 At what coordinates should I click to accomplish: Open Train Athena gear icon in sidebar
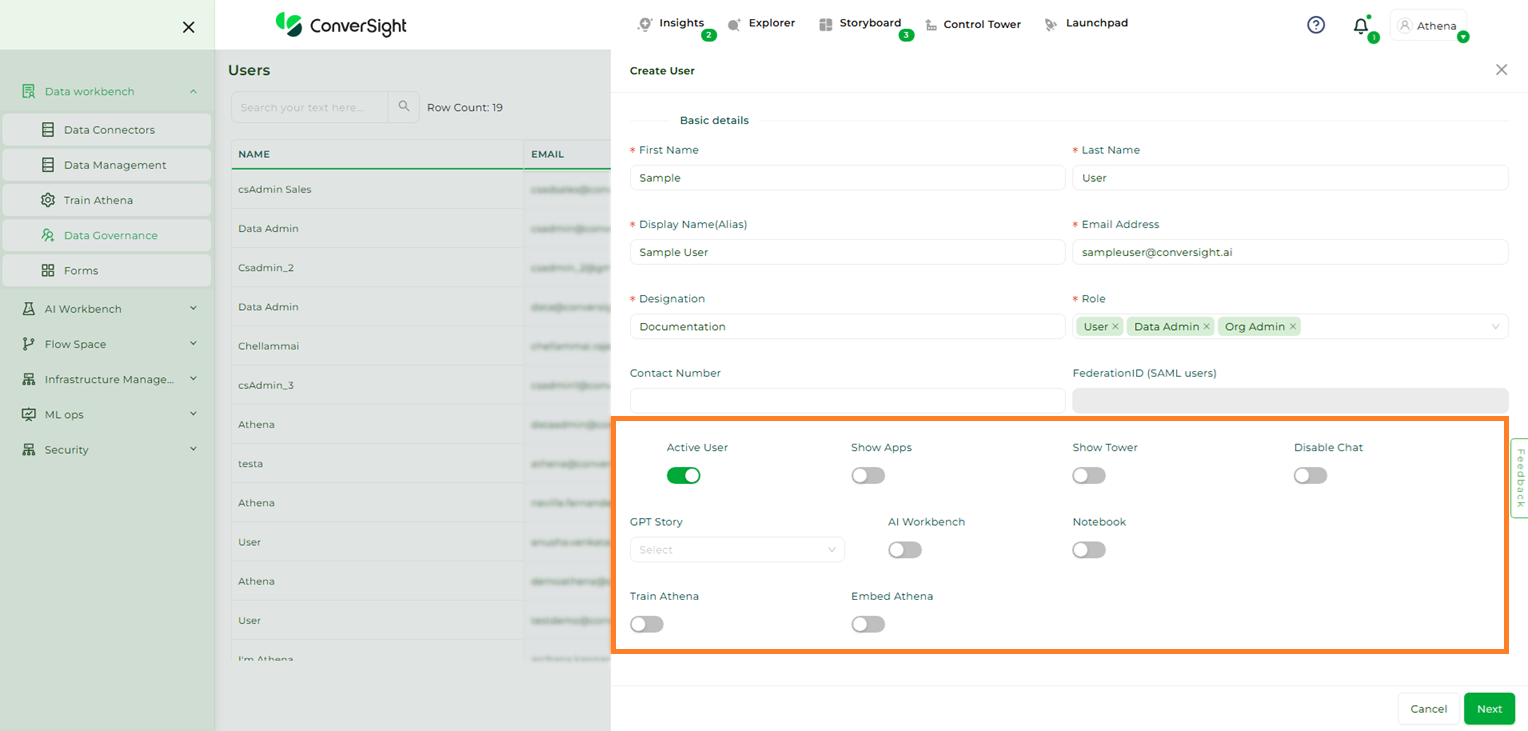pos(48,200)
